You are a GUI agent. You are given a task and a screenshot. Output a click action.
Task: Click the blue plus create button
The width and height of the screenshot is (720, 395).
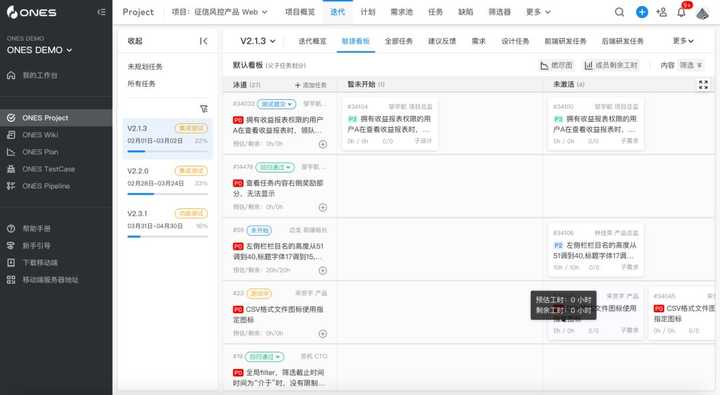click(642, 12)
